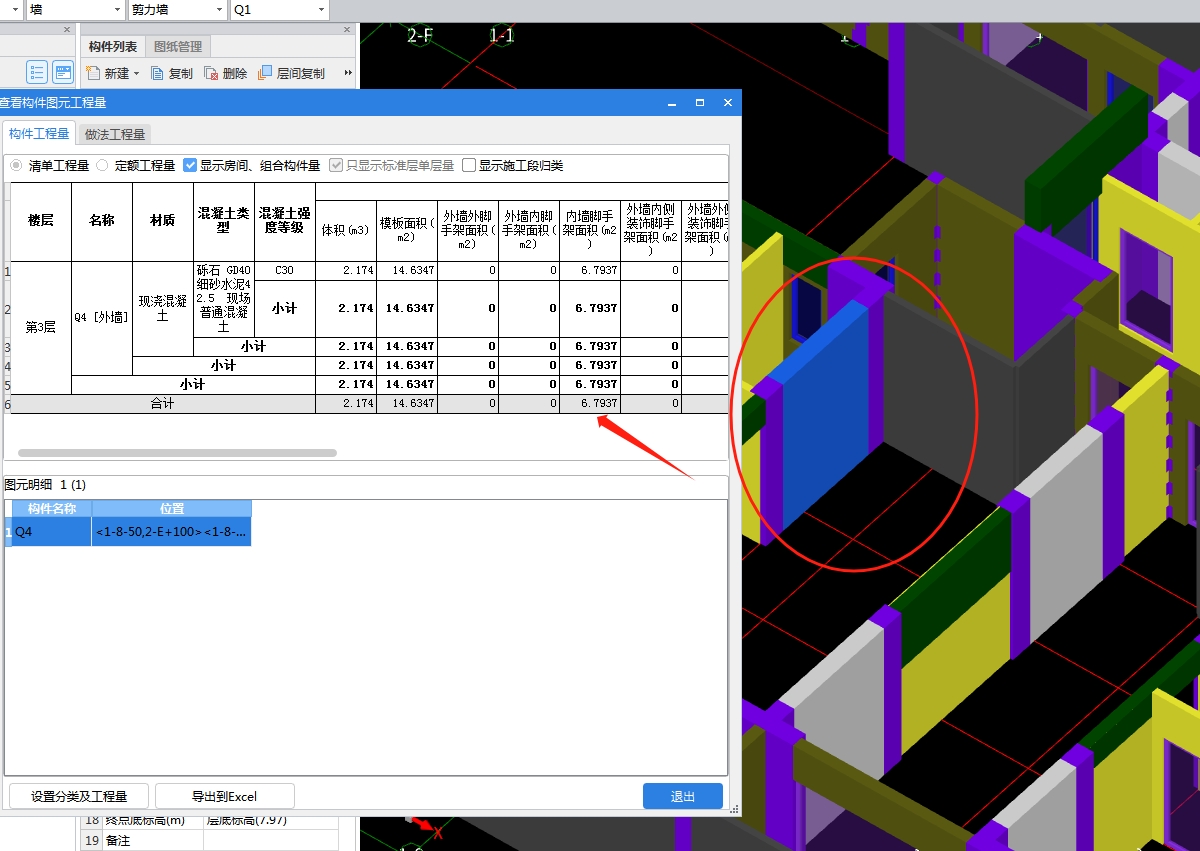Click the 外墙外脚手架面积 column header
Screen dimensions: 1200x851
(x=468, y=230)
